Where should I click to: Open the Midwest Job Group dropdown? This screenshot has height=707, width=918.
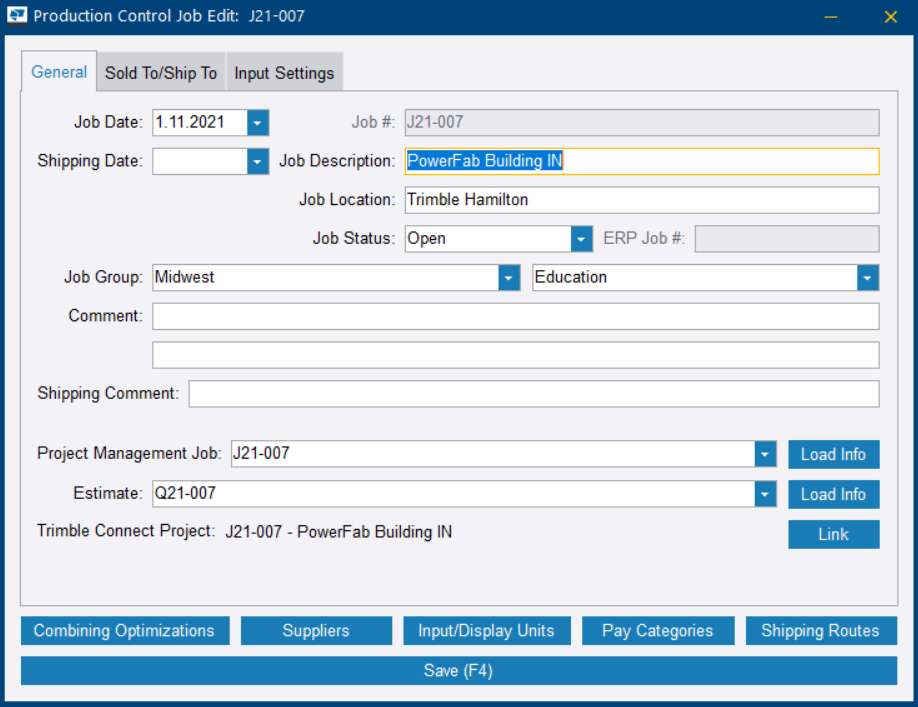[508, 277]
